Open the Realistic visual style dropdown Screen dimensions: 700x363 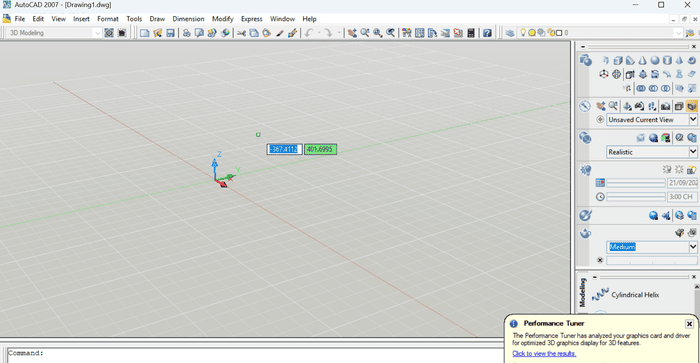click(x=692, y=152)
